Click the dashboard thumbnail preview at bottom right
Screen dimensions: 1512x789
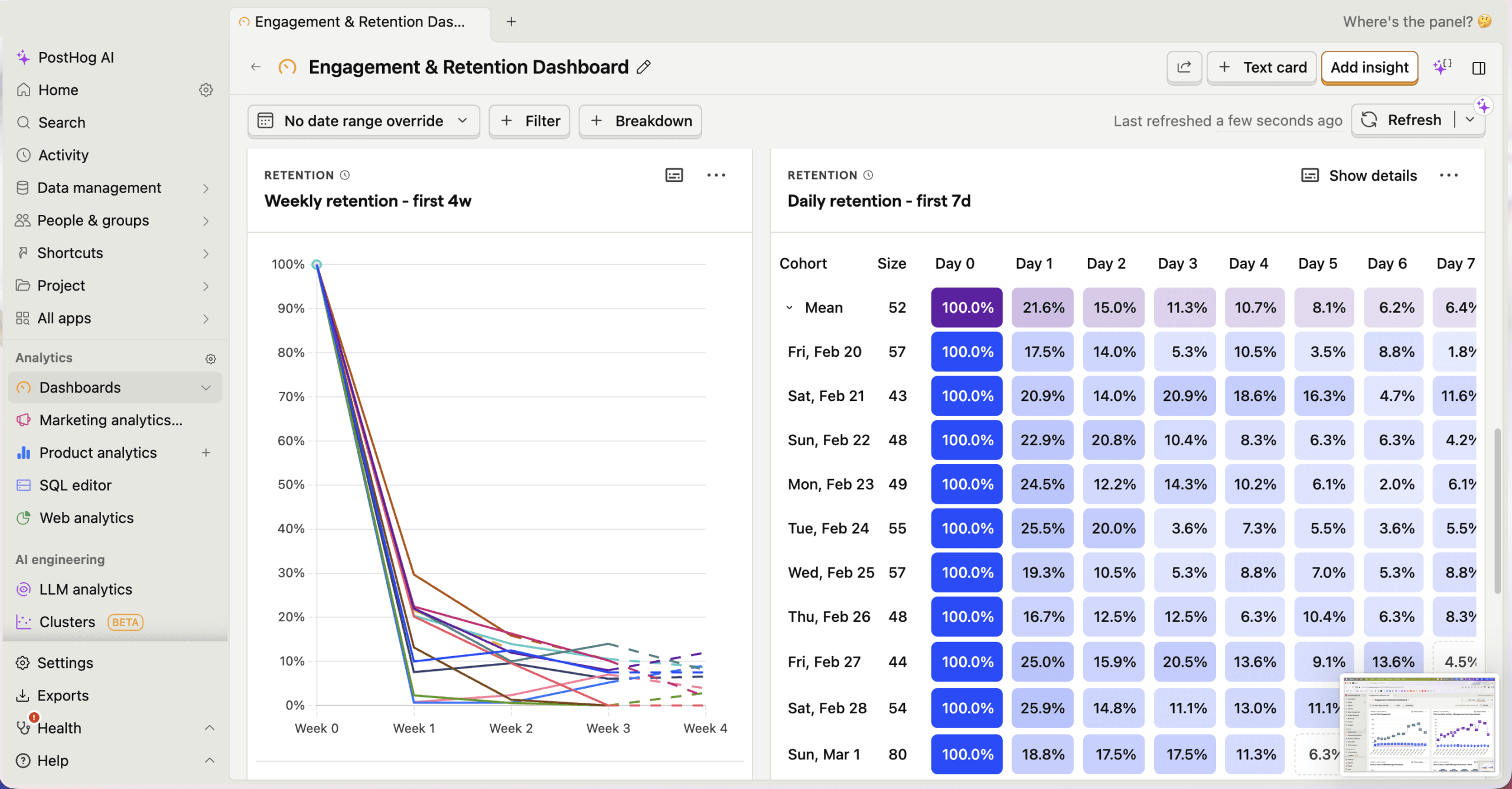point(1419,724)
